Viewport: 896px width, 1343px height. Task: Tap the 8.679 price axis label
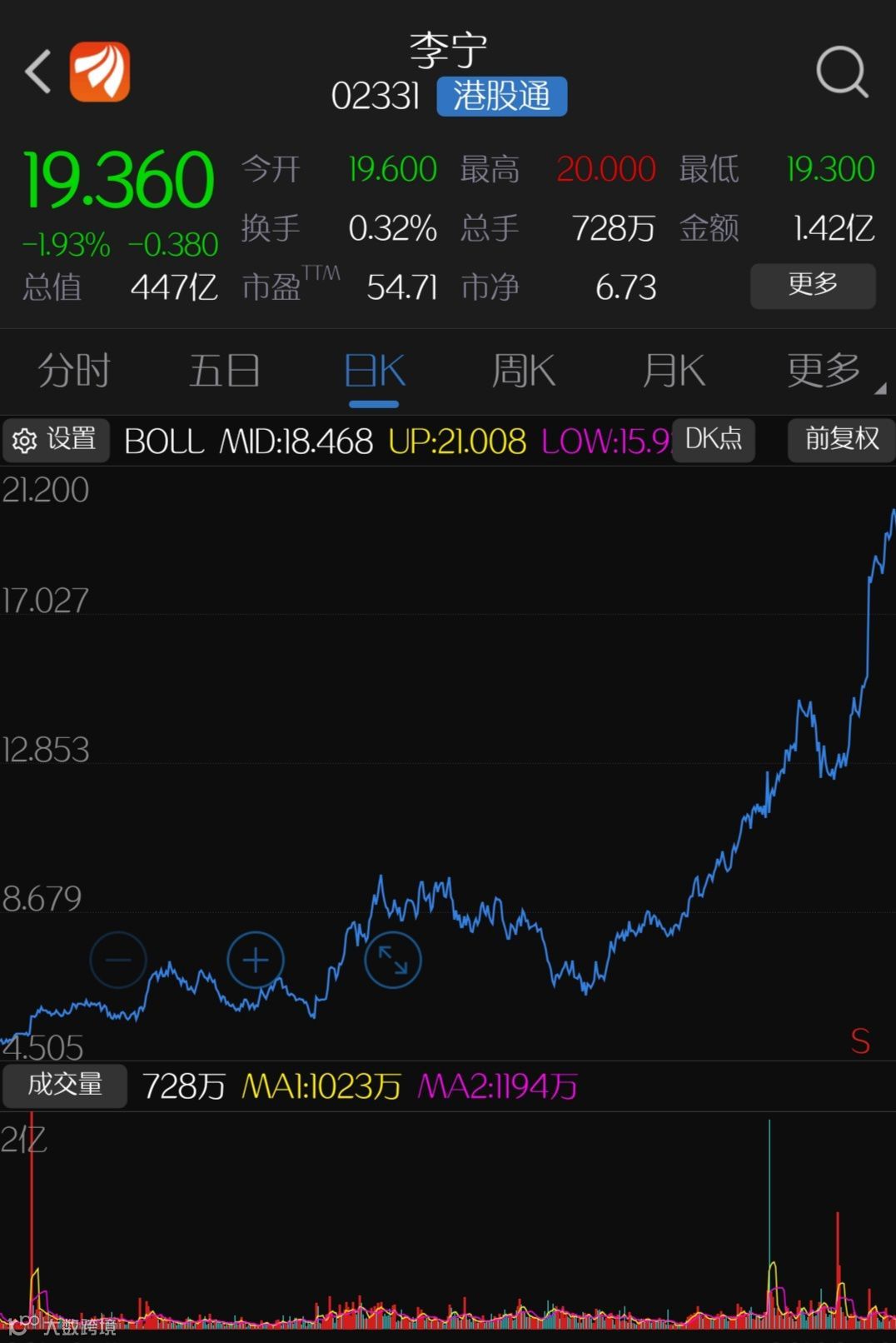(x=42, y=899)
